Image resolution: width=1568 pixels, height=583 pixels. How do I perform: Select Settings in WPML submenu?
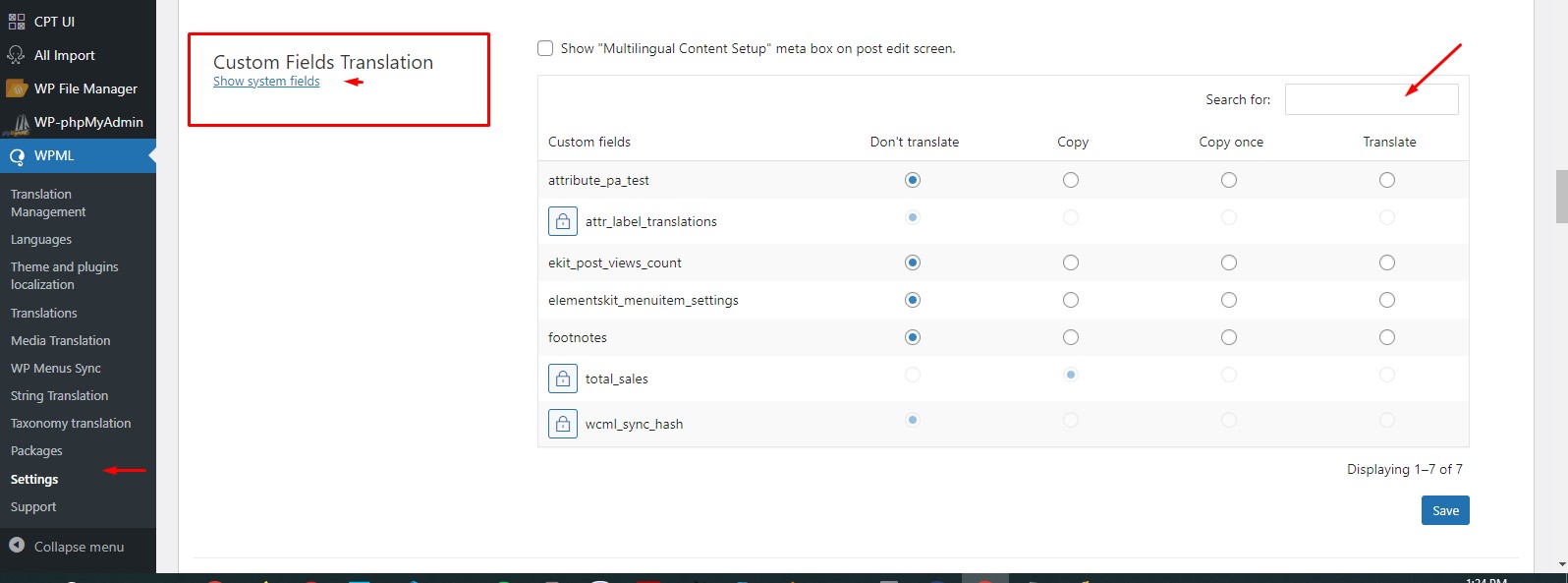point(34,479)
